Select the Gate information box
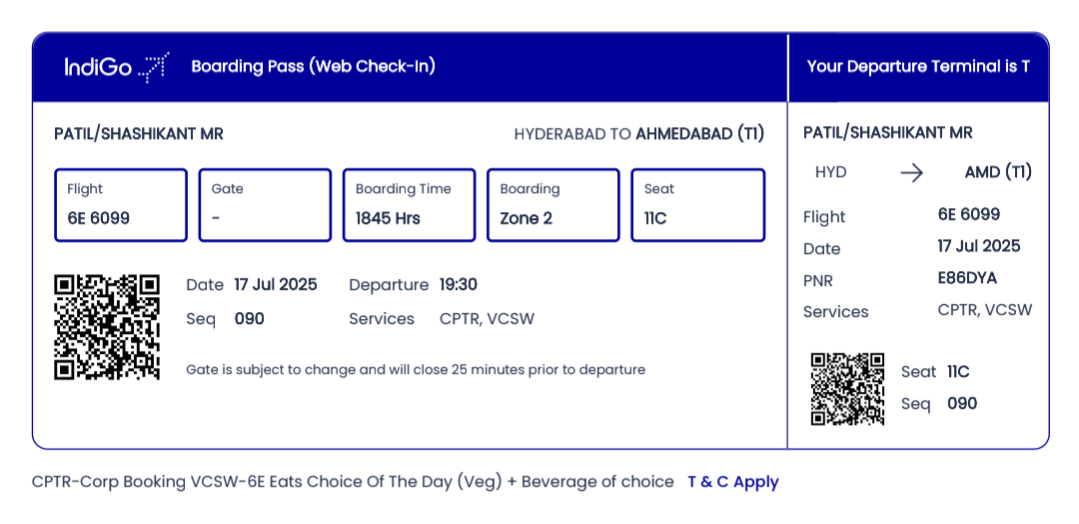 click(265, 205)
